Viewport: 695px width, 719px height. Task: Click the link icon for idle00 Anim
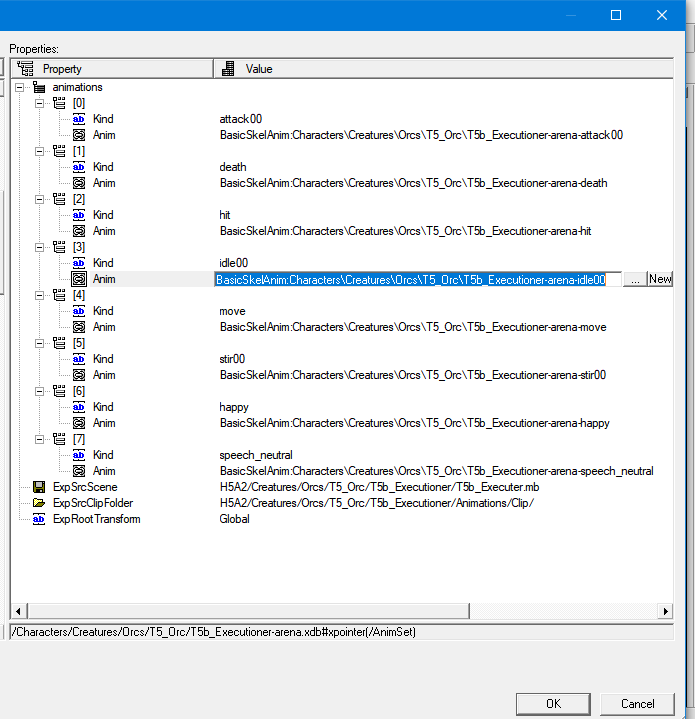point(79,279)
